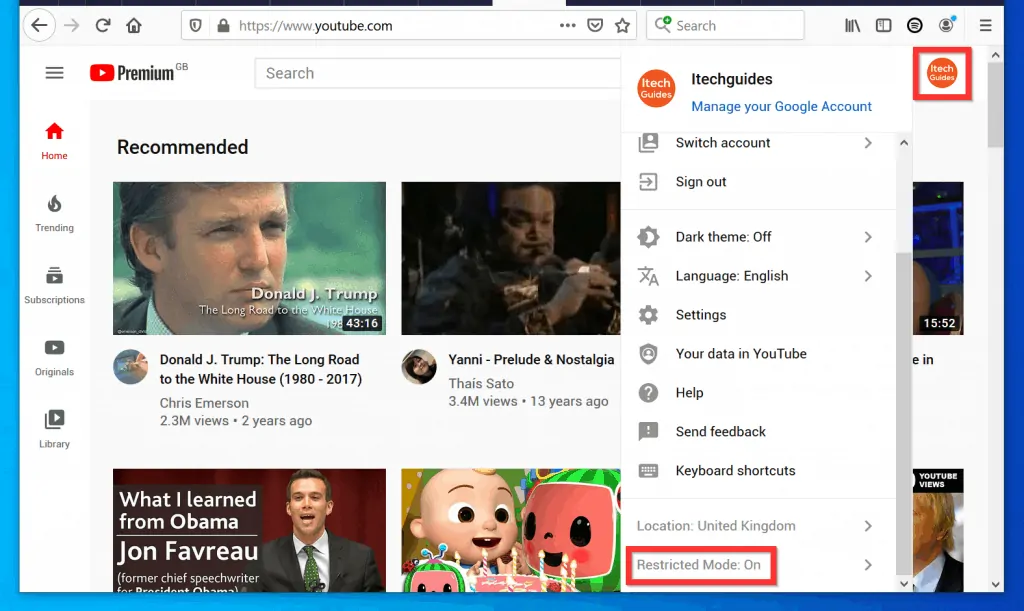Click the Firefox search bar
The image size is (1024, 611).
tap(725, 25)
